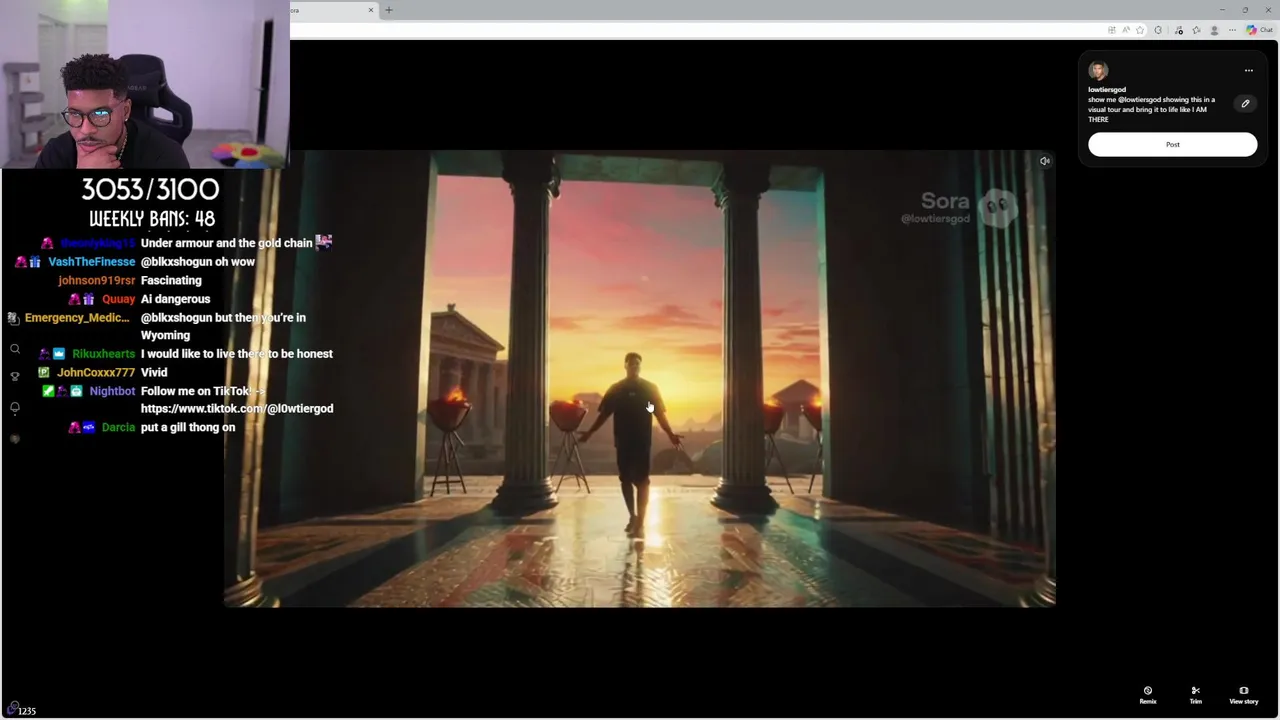Click the apps grid icon in address bar

[x=1112, y=30]
